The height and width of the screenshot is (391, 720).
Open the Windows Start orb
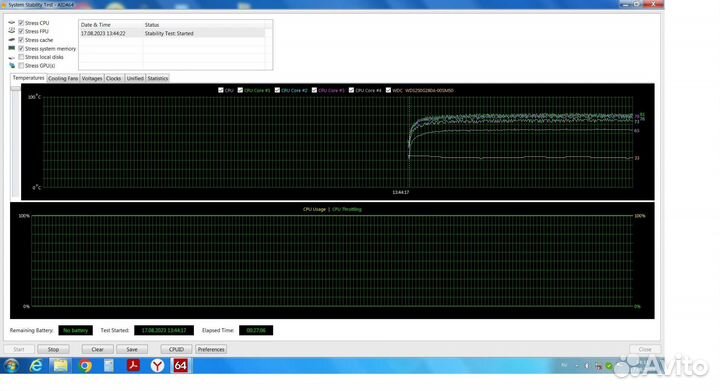point(11,366)
